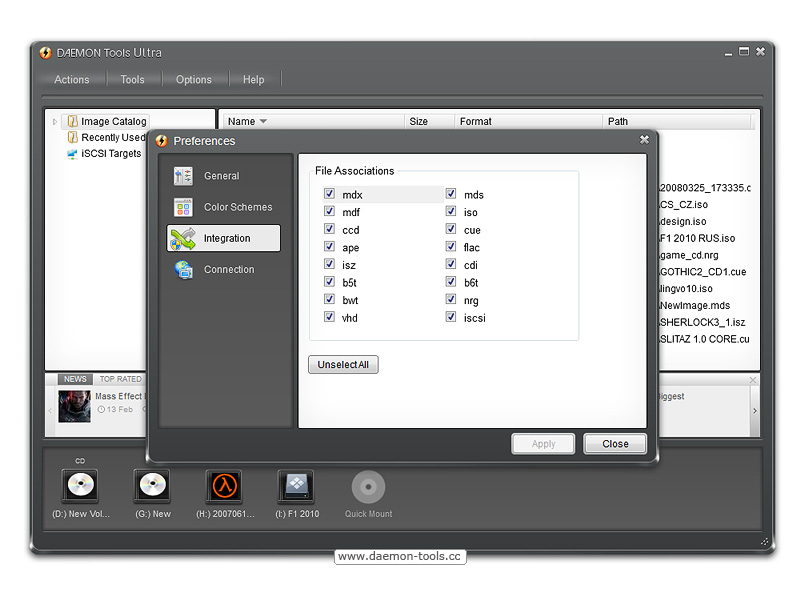Uncheck the b5t file association
Screen dimensions: 800x600
330,282
